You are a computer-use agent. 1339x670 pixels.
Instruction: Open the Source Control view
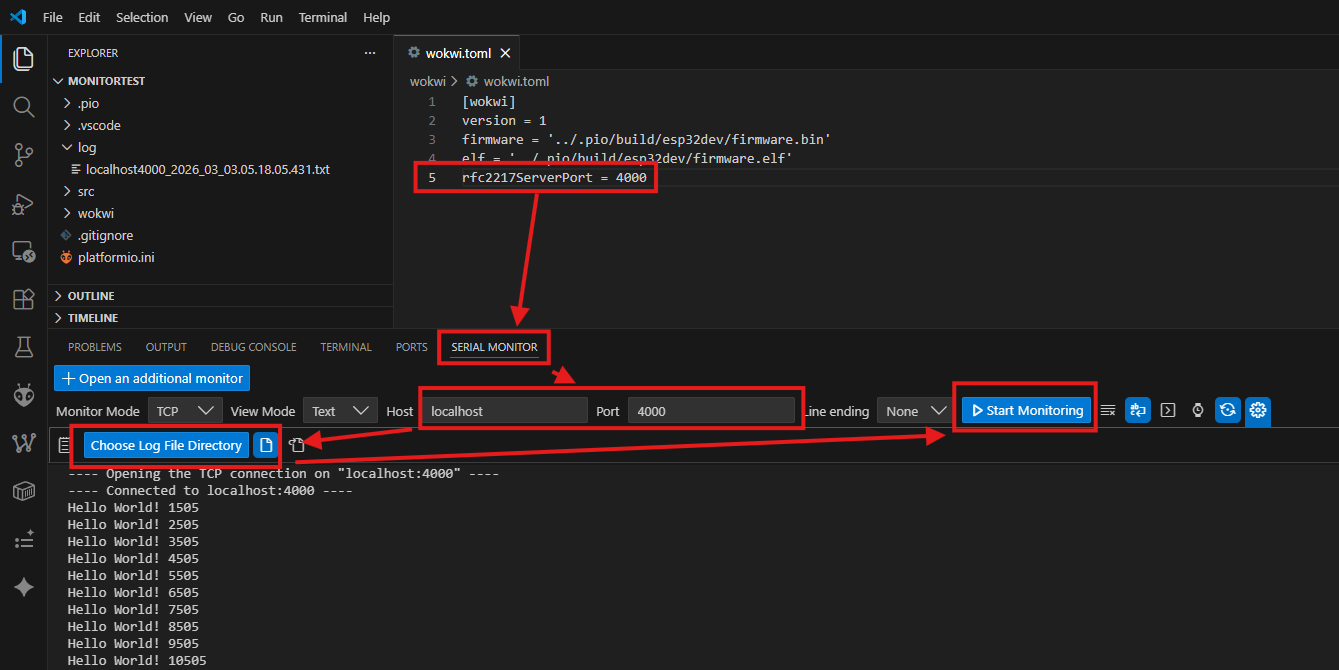[23, 154]
